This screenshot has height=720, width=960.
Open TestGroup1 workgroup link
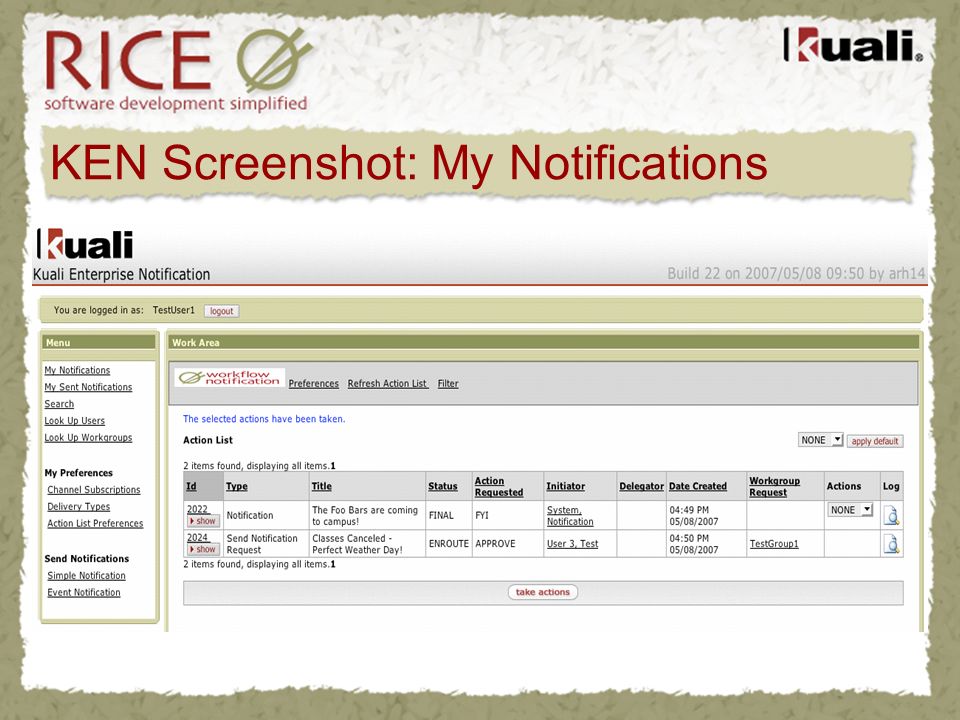click(774, 544)
